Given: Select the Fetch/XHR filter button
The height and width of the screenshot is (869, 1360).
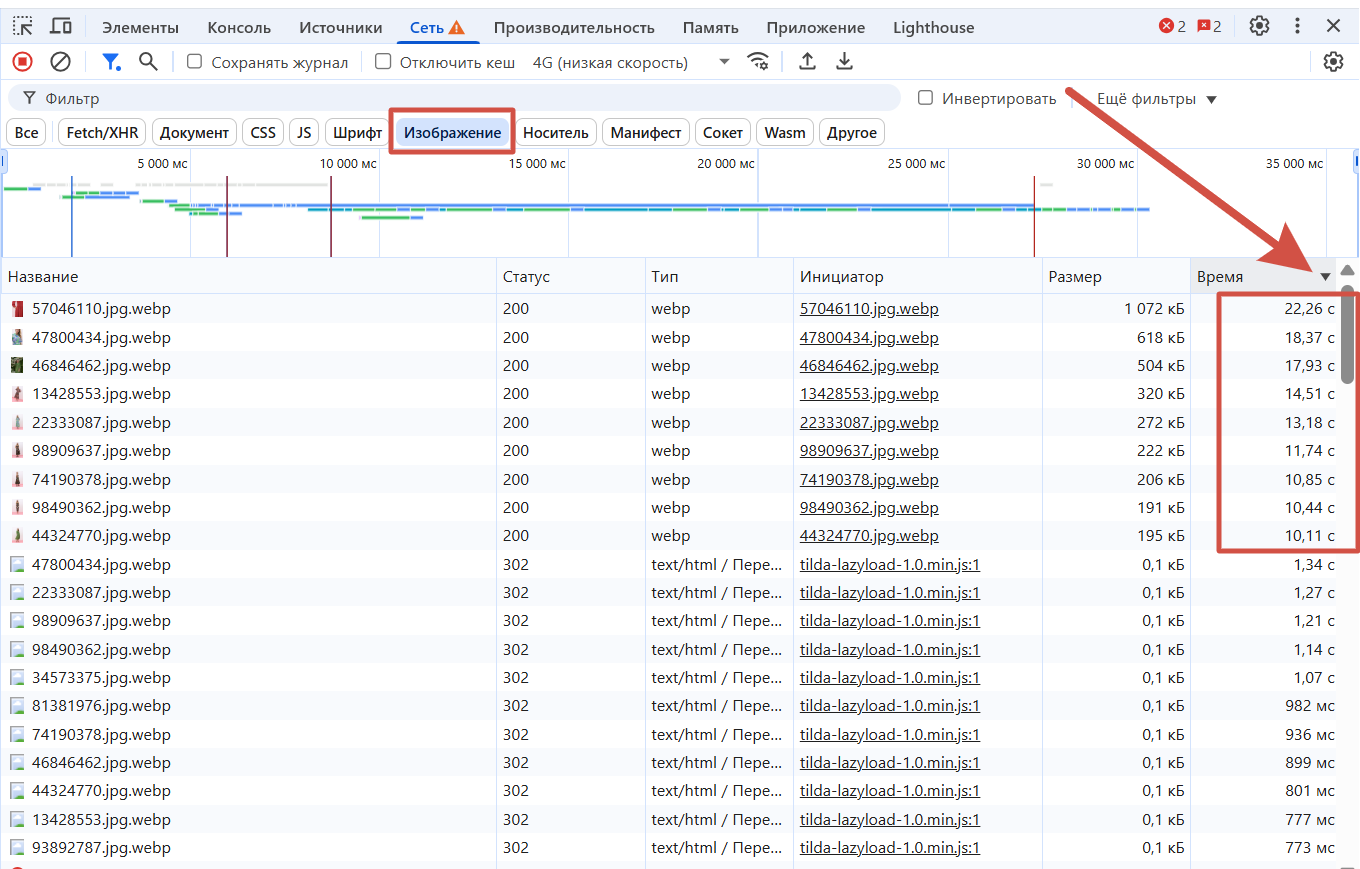Looking at the screenshot, I should [x=102, y=132].
